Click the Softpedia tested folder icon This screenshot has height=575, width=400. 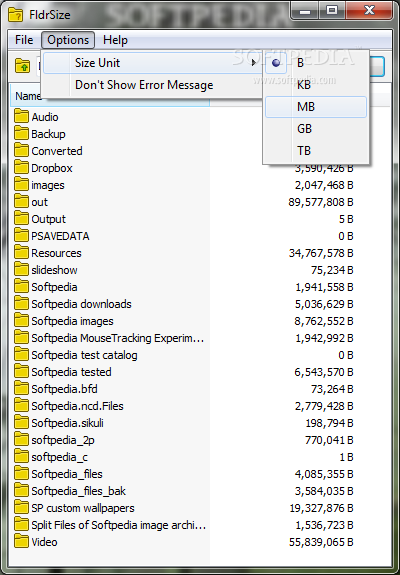point(21,371)
